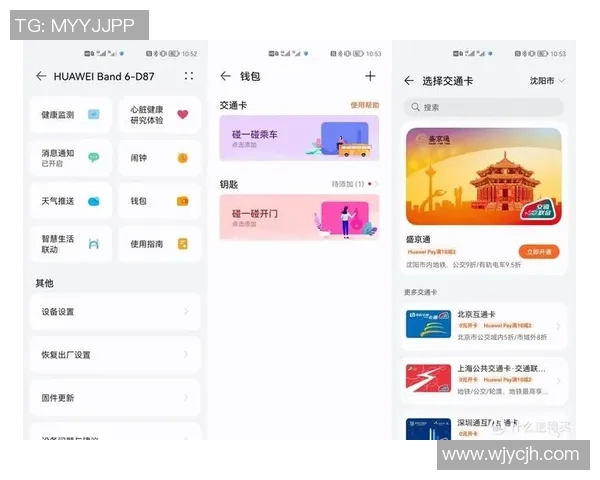
Task: Go back from HUAWEI Band 6-D87 screen
Action: point(41,76)
